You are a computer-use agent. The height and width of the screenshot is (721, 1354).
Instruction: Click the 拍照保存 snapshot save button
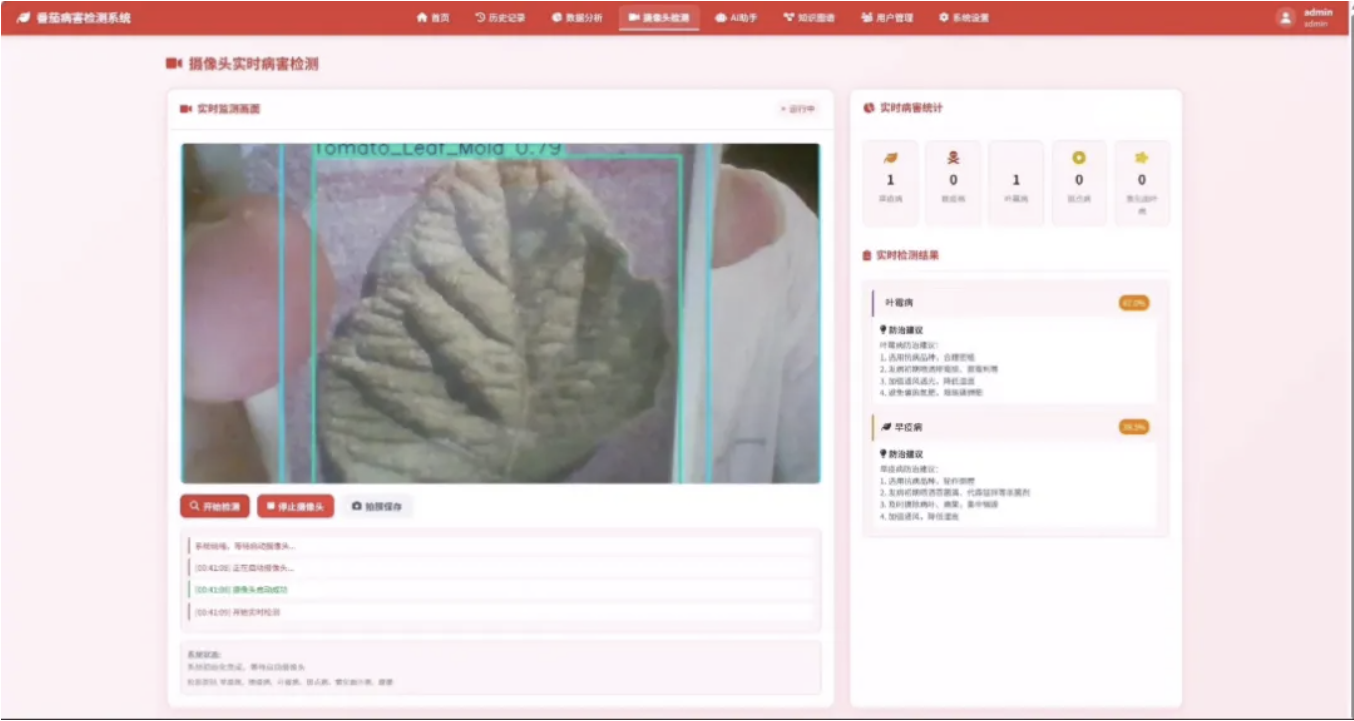(377, 507)
